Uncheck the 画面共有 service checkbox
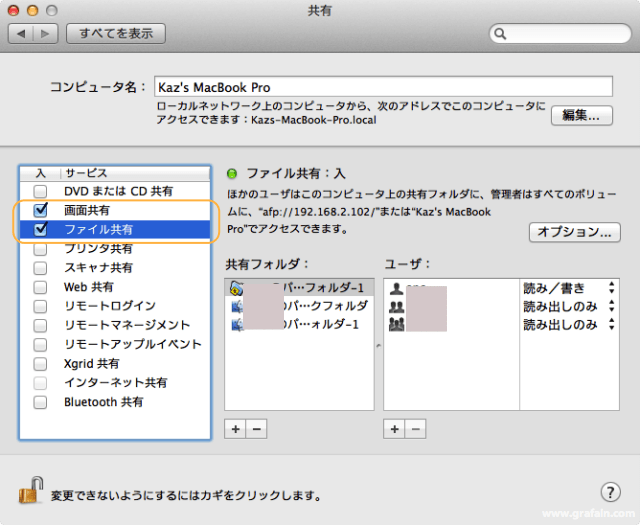This screenshot has height=525, width=640. click(40, 211)
